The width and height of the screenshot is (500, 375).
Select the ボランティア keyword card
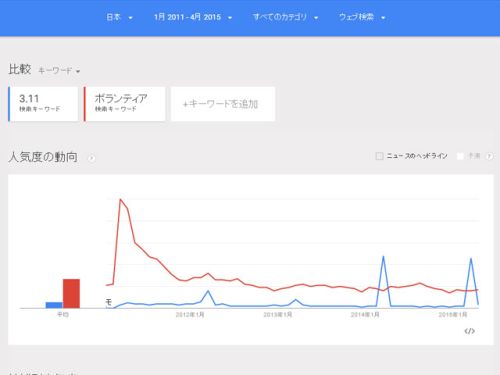pos(125,104)
